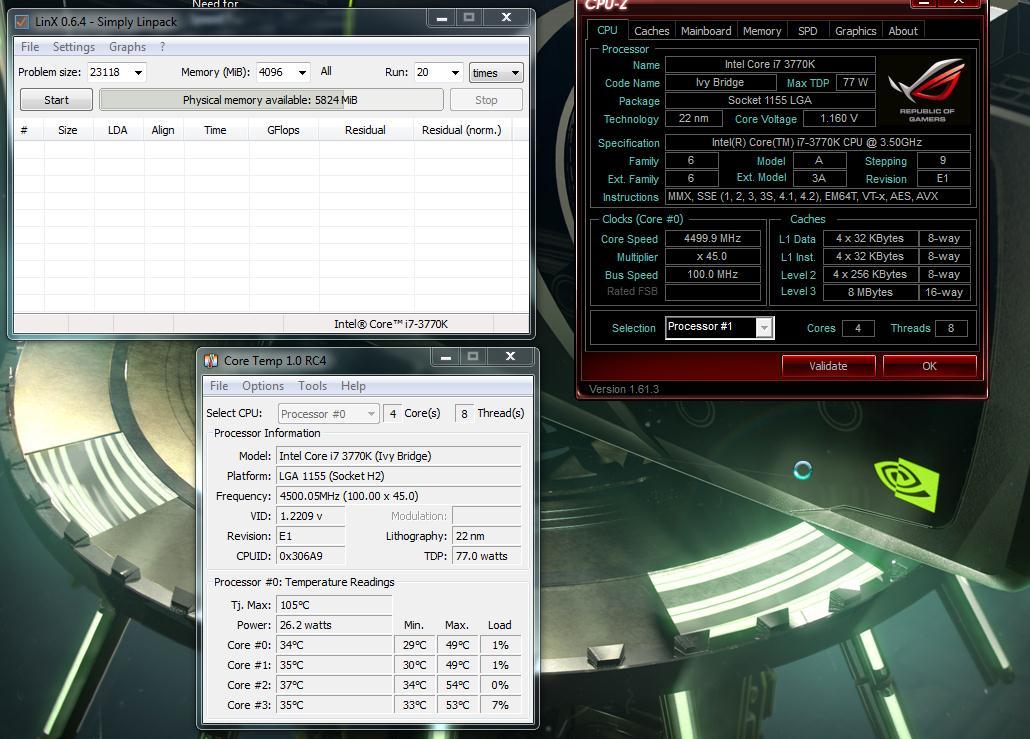Click the Start button in LinX
The height and width of the screenshot is (739, 1030).
tap(56, 100)
